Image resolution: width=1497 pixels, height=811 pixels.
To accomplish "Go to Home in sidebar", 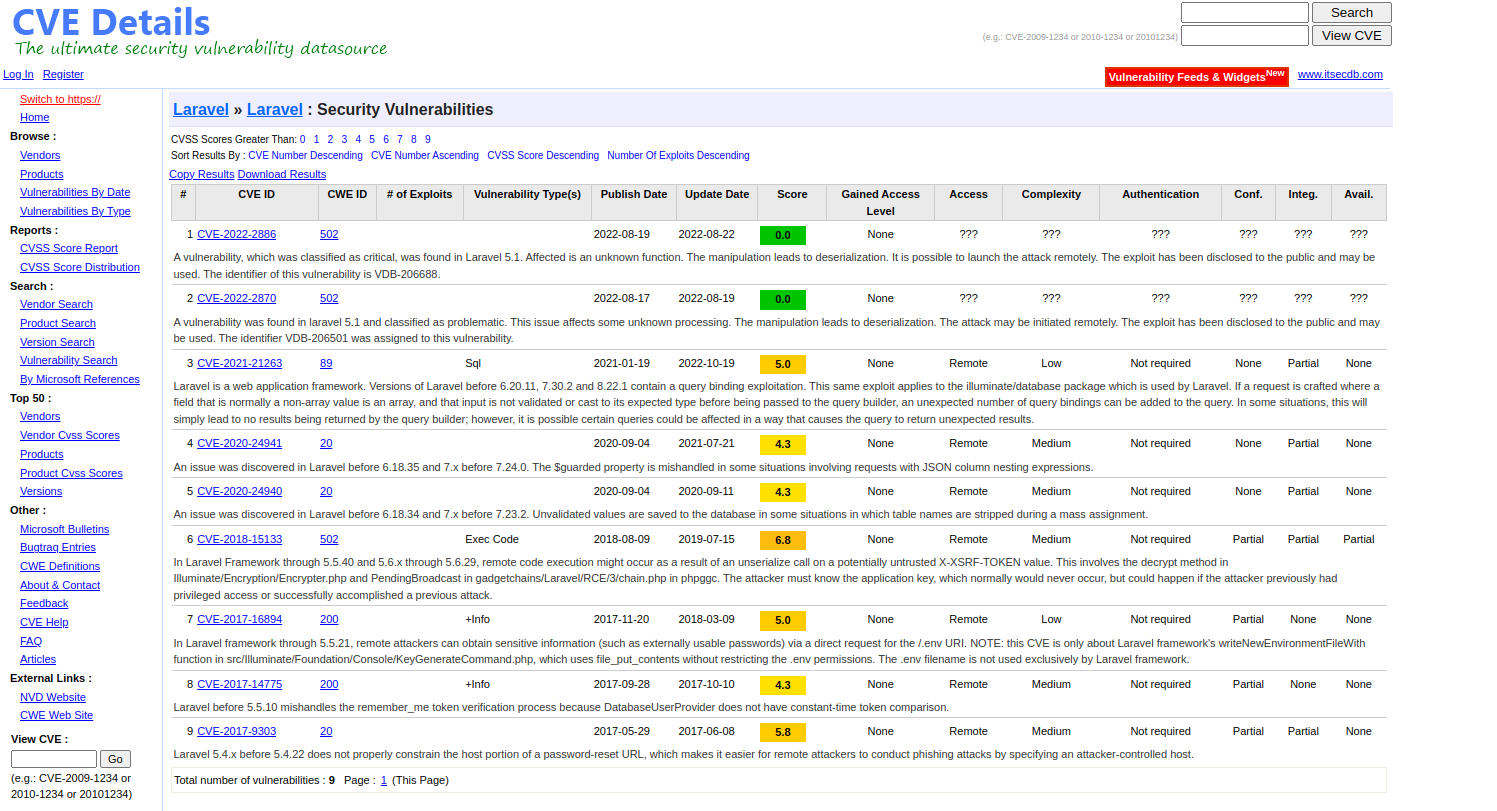I will coord(34,117).
